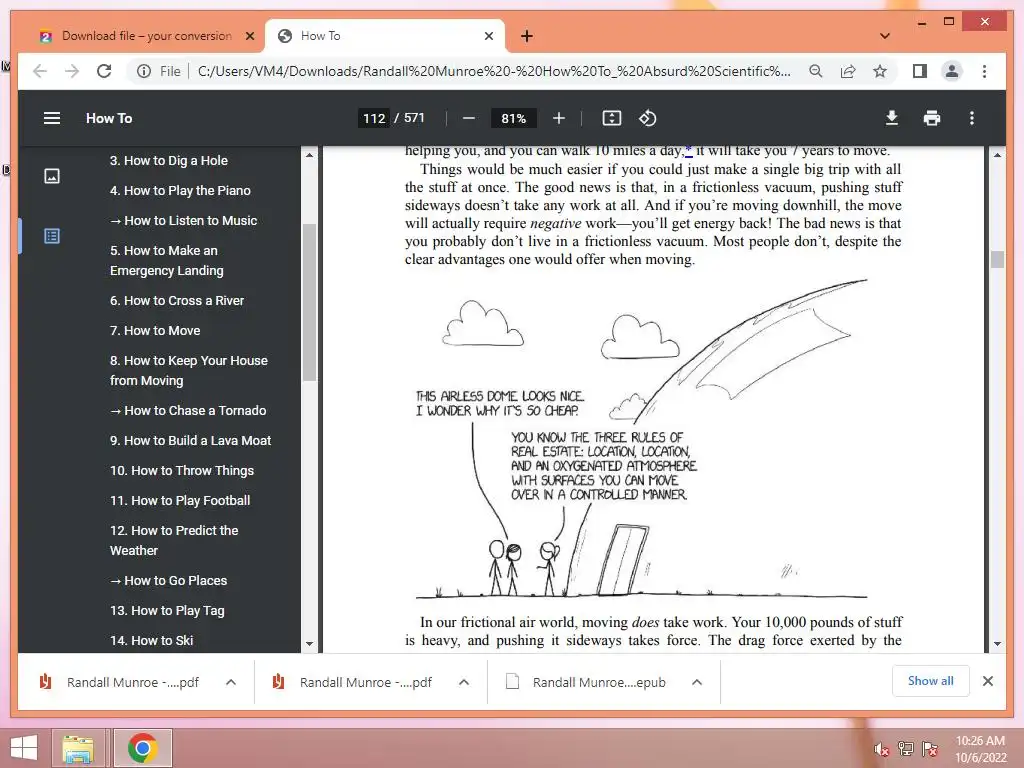Follow the asterisk footnote link in text
Viewport: 1024px width, 768px height.
tap(688, 151)
